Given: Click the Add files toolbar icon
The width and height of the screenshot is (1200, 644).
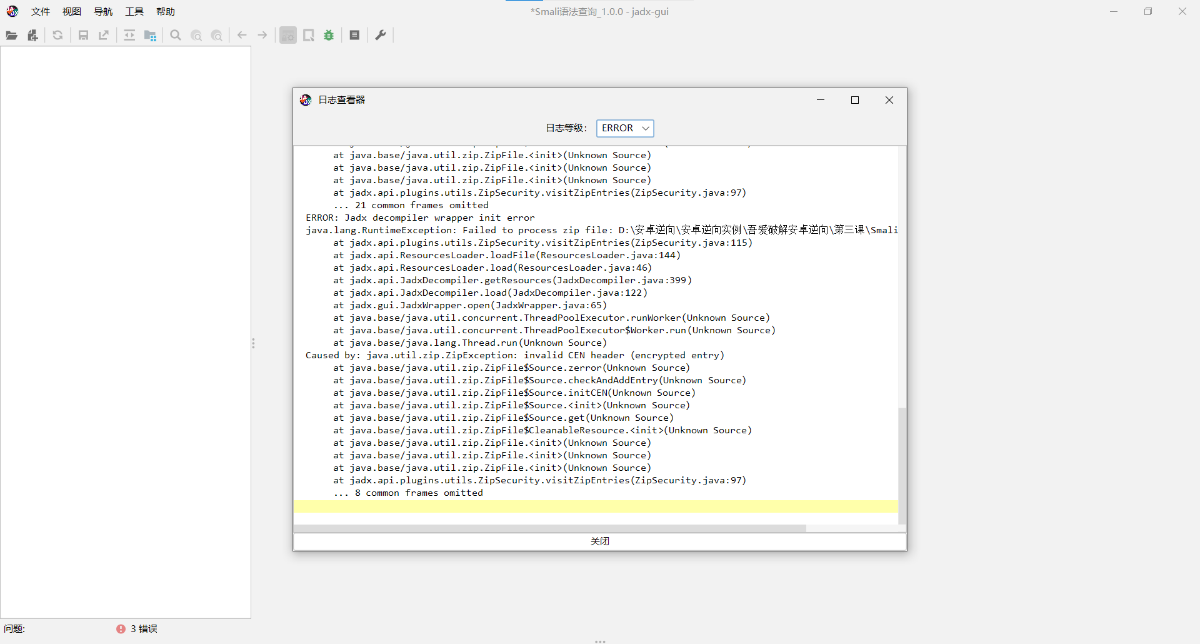Looking at the screenshot, I should [x=32, y=35].
